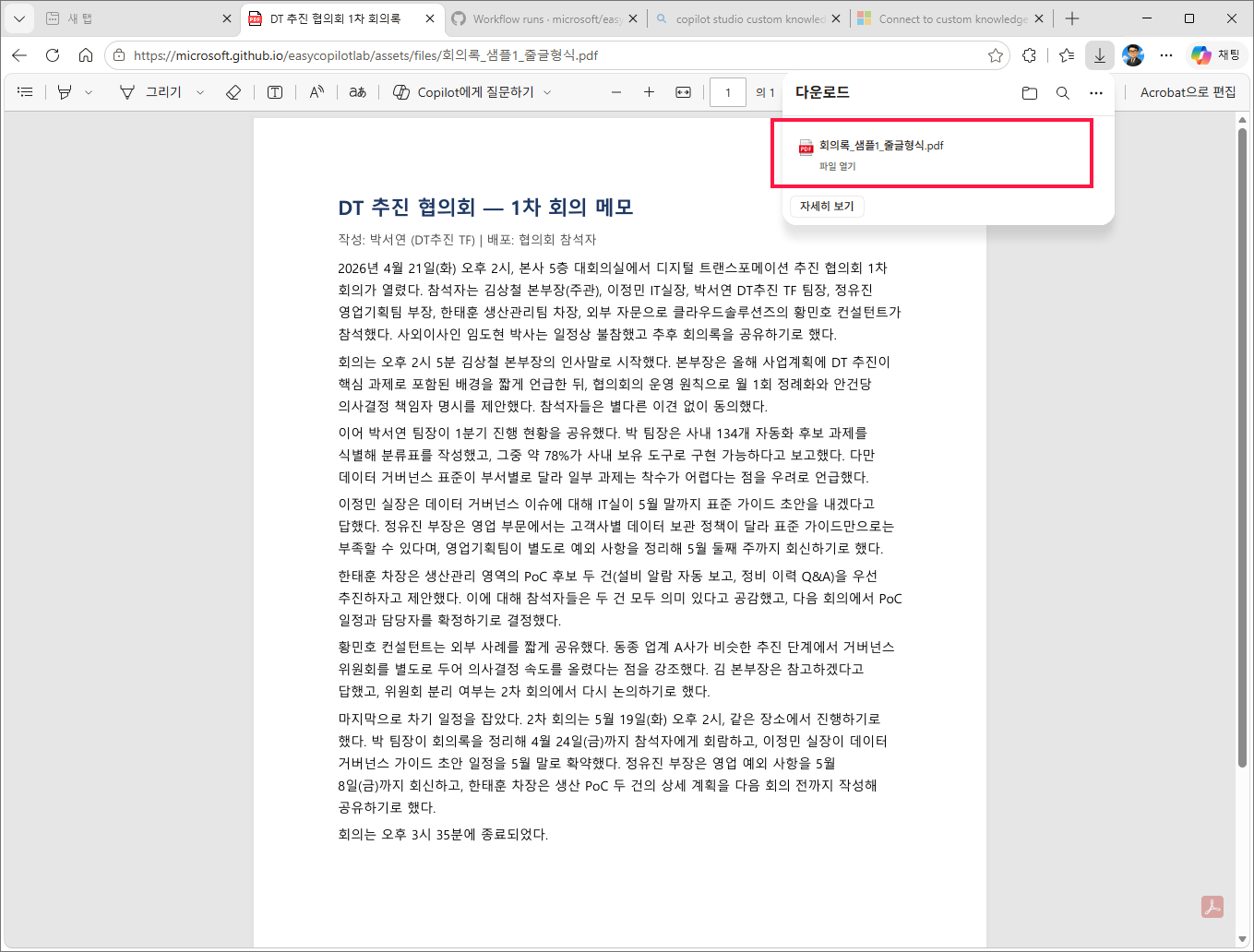Fit the PDF to page width

[x=683, y=92]
